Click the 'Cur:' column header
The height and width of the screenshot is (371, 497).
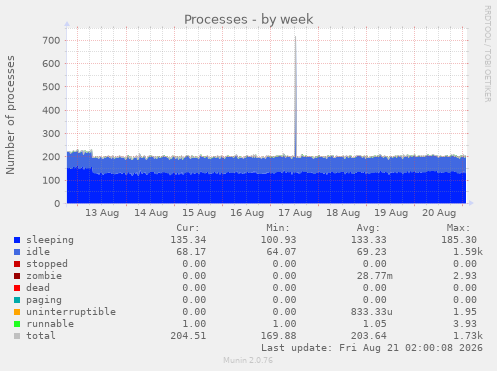click(x=188, y=228)
